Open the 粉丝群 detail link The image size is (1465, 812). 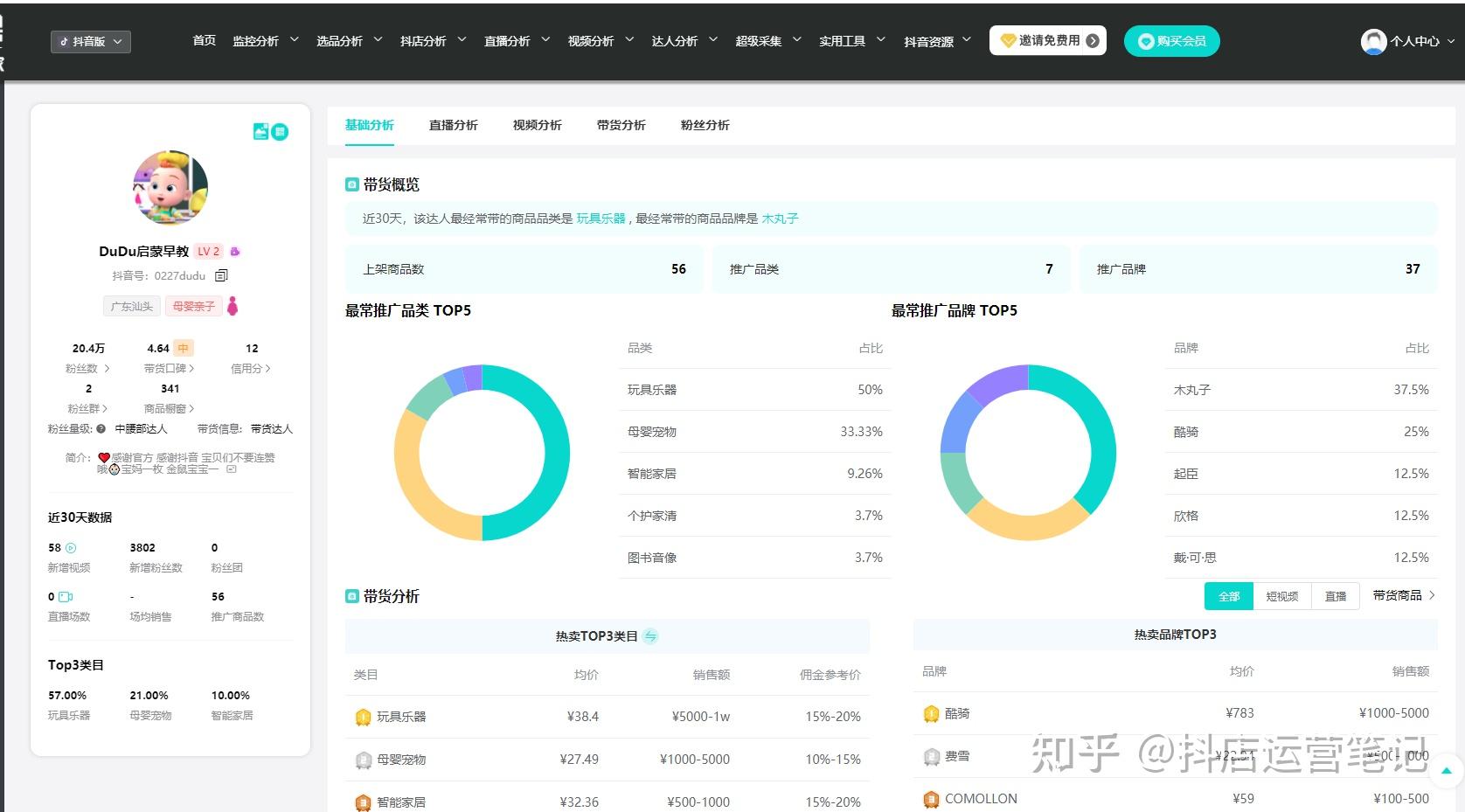point(87,408)
